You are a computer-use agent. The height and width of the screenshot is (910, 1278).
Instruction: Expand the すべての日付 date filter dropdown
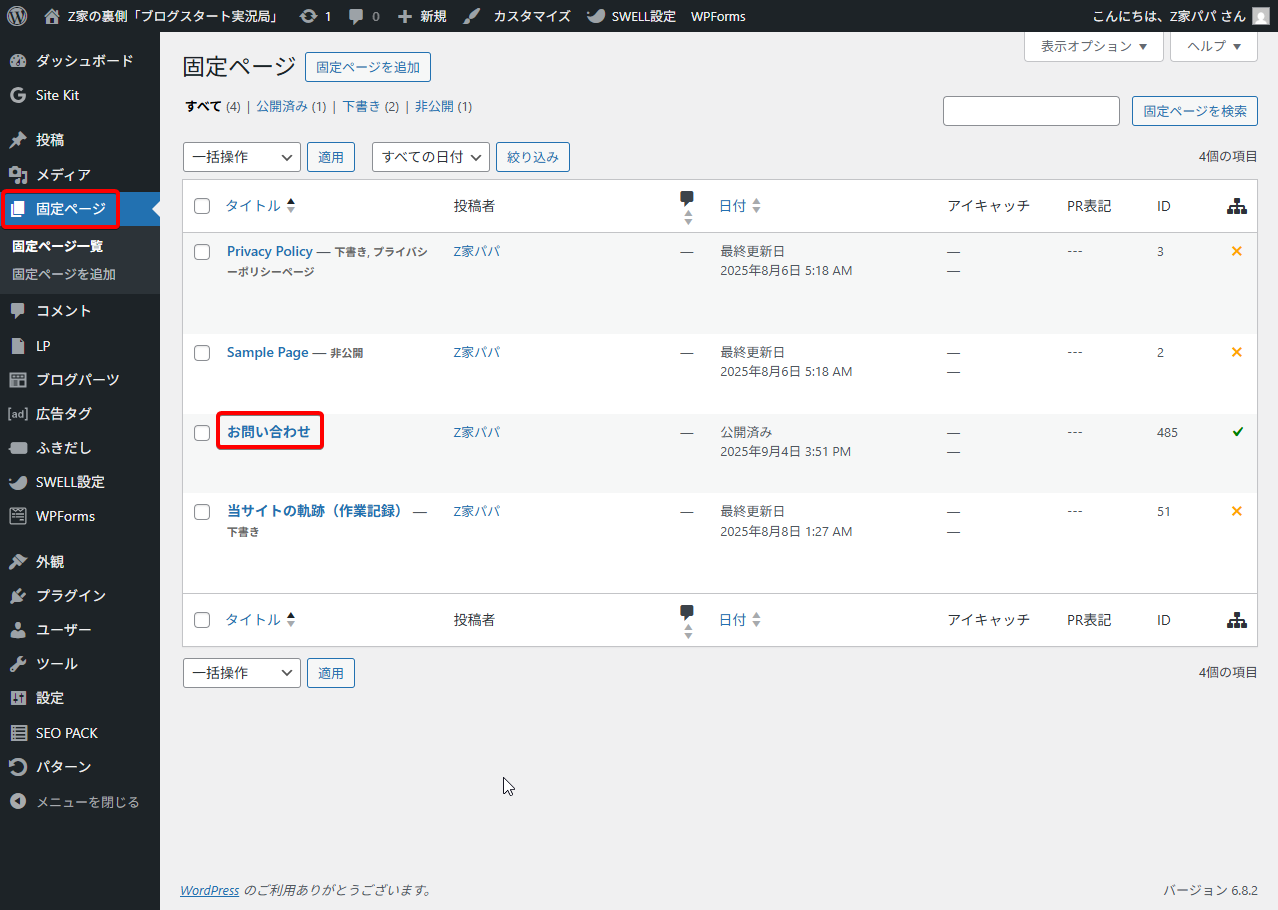(430, 157)
